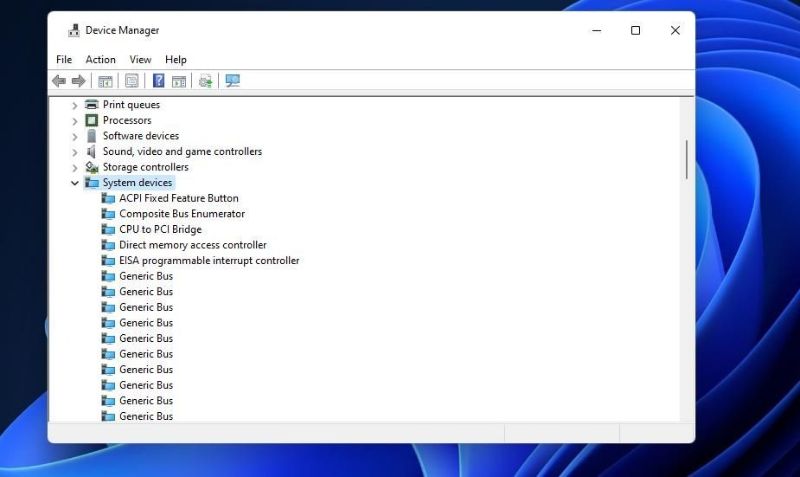
Task: Expand the Processors node
Action: [x=75, y=121]
